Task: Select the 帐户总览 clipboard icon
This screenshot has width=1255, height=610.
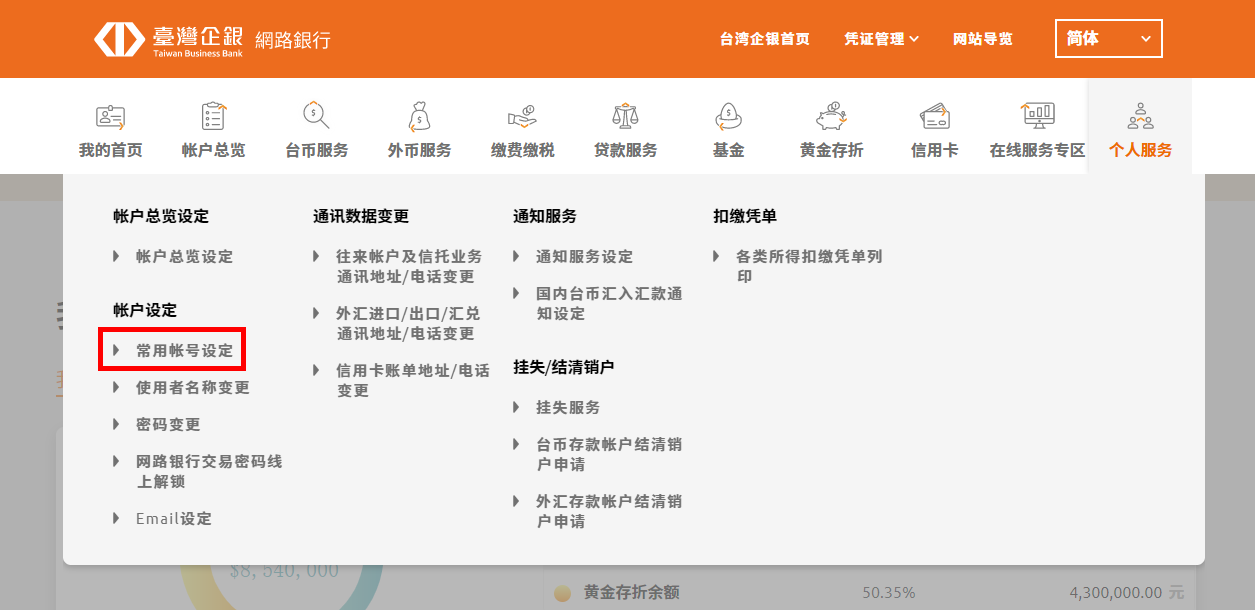Action: click(213, 117)
